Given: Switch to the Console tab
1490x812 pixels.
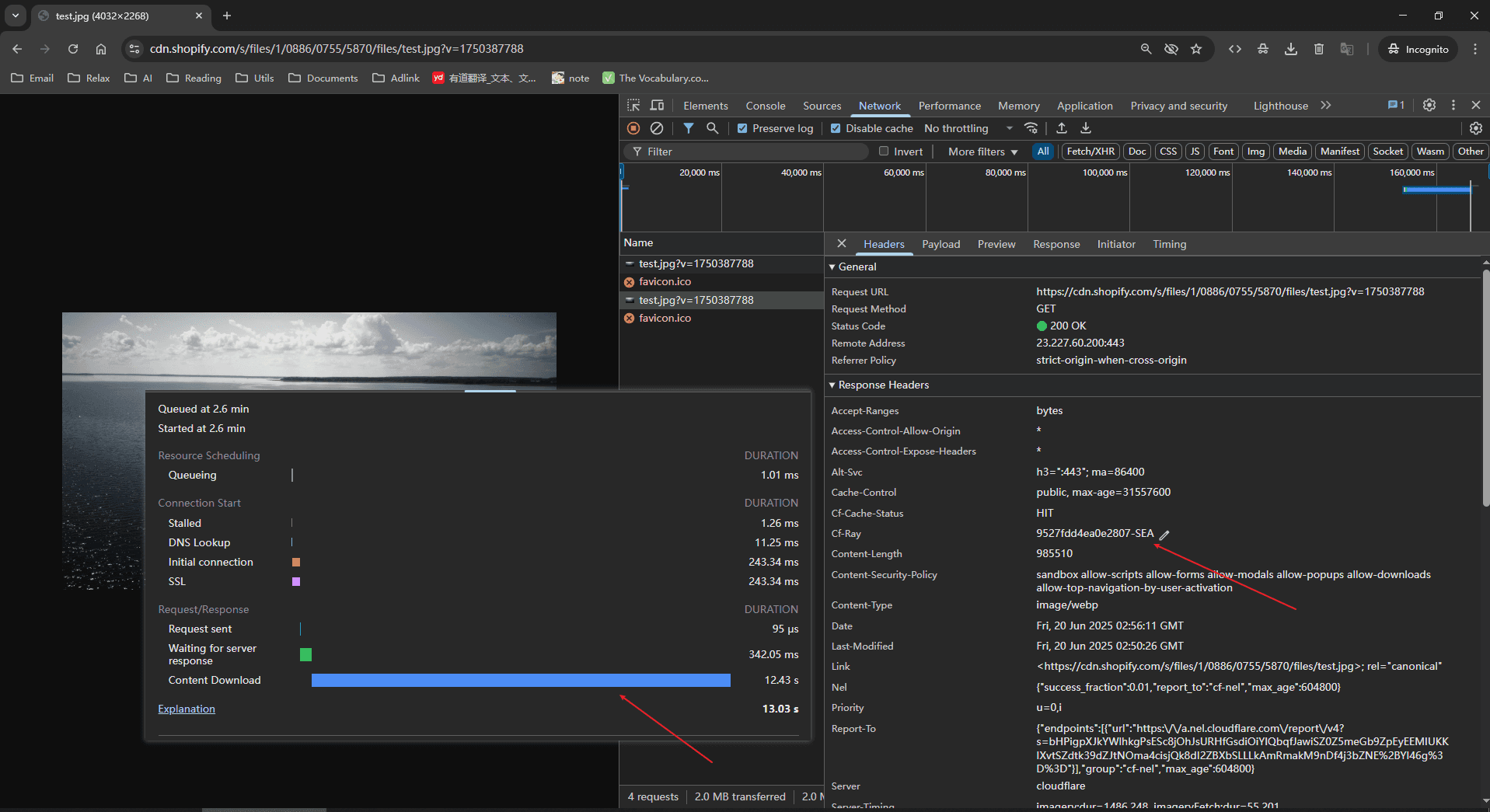Looking at the screenshot, I should [x=765, y=106].
